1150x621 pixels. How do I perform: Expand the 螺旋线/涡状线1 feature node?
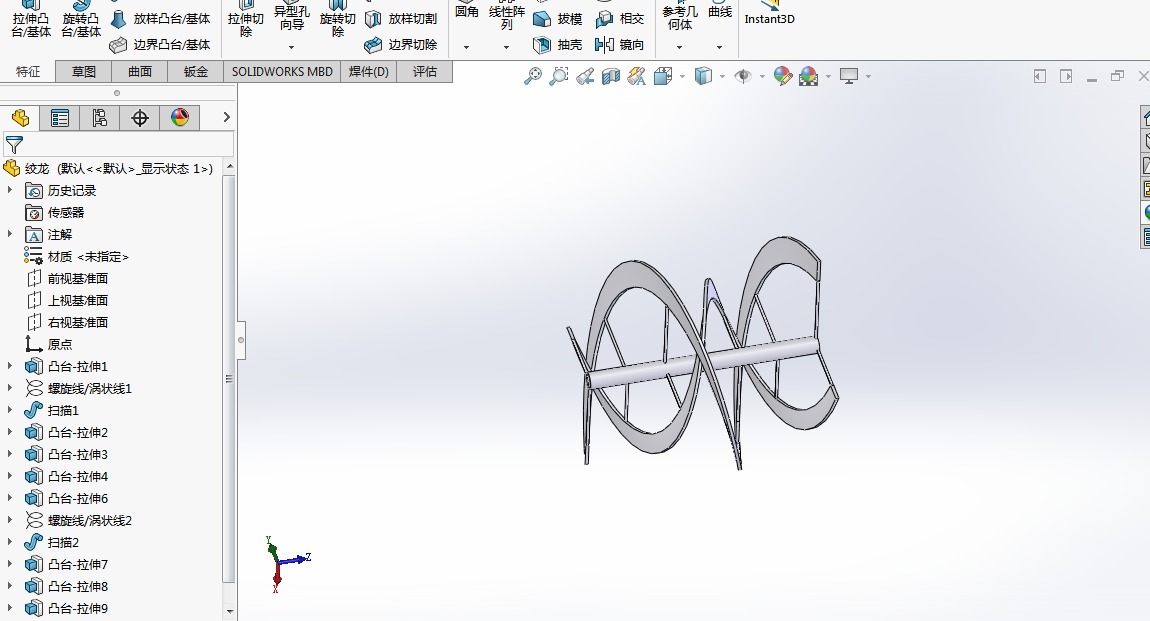(10, 388)
